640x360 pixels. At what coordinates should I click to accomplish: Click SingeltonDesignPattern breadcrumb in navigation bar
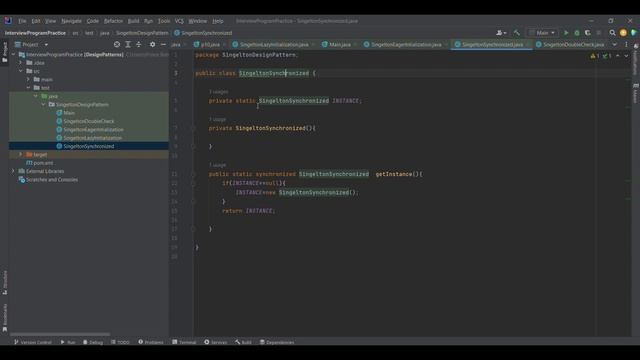pos(142,33)
